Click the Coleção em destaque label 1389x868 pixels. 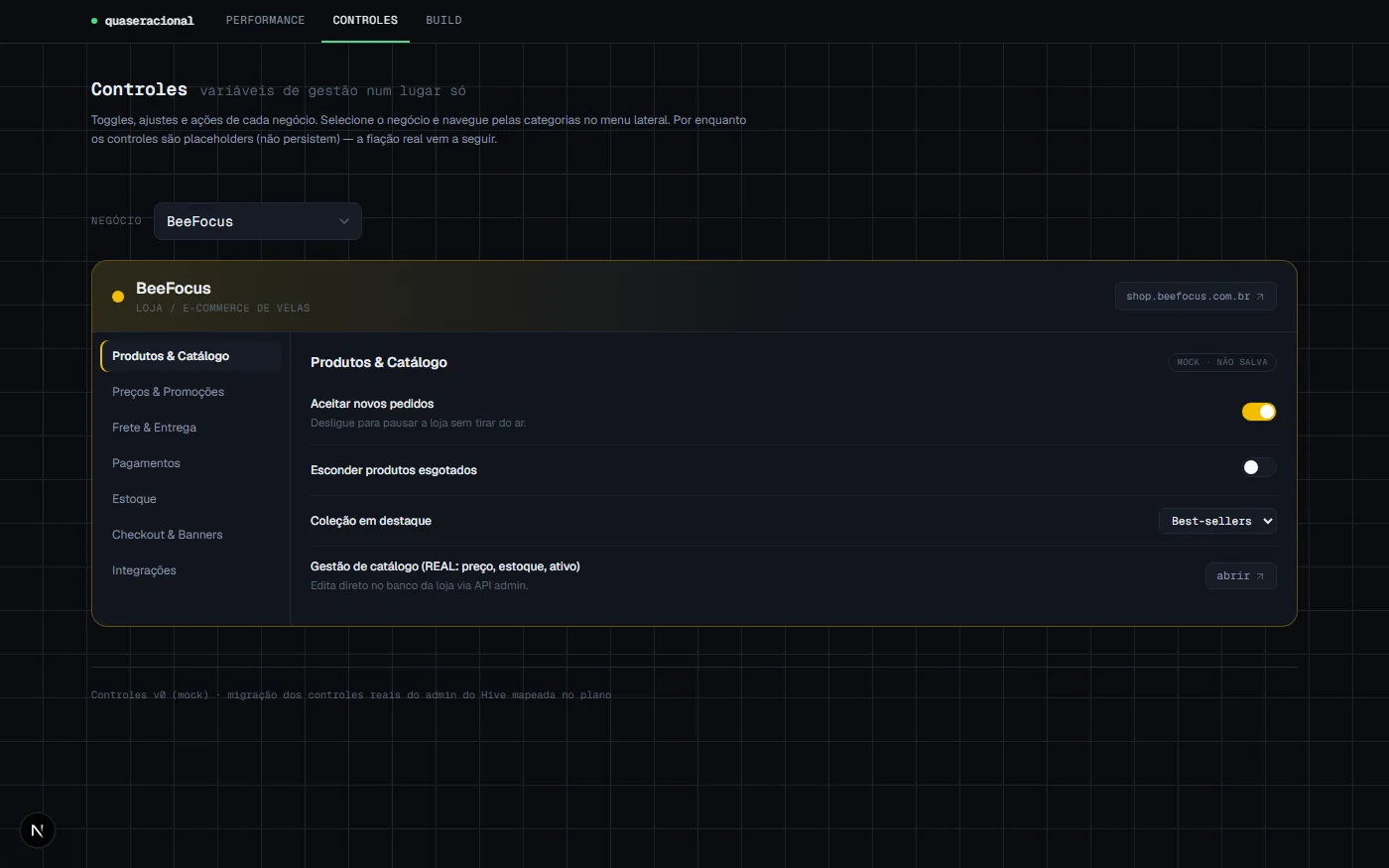point(371,521)
